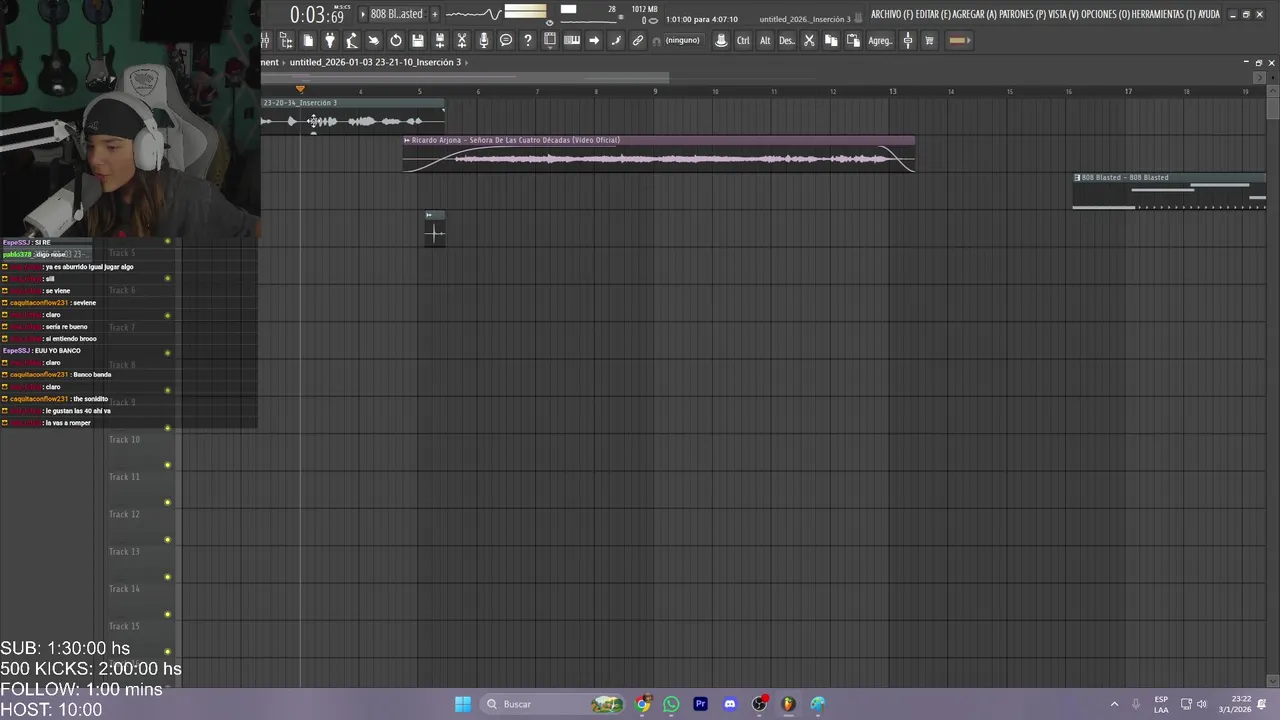This screenshot has height=720, width=1280.
Task: Open Discord from the taskbar
Action: 730,704
